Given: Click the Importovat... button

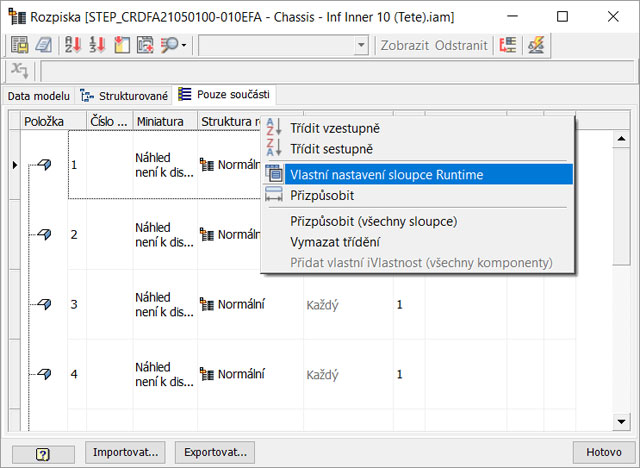Looking at the screenshot, I should point(125,452).
